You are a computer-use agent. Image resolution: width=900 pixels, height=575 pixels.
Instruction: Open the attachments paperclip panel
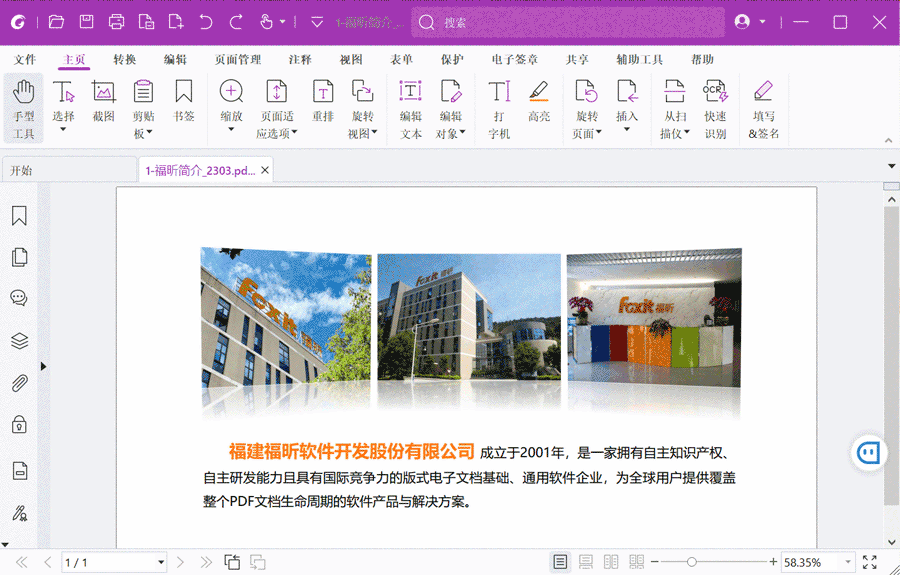point(19,383)
